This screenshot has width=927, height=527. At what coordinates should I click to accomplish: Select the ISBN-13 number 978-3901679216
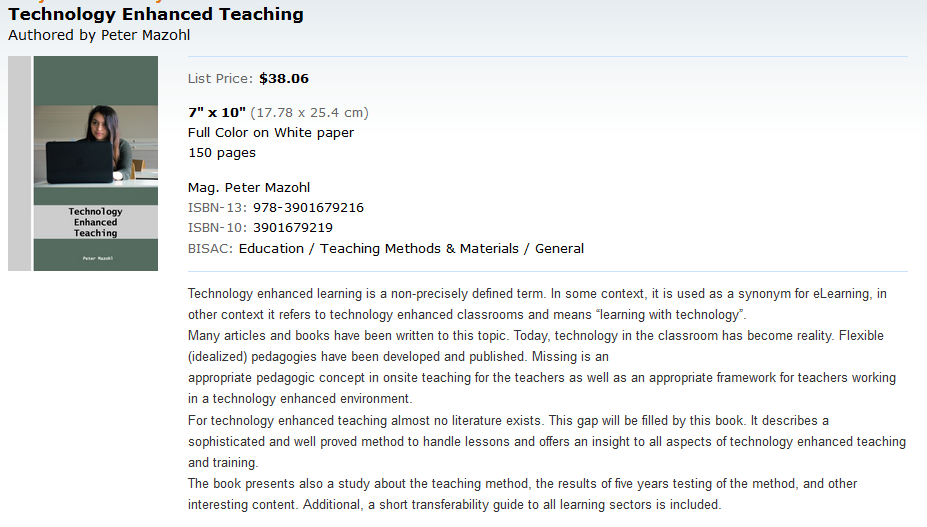coord(309,208)
